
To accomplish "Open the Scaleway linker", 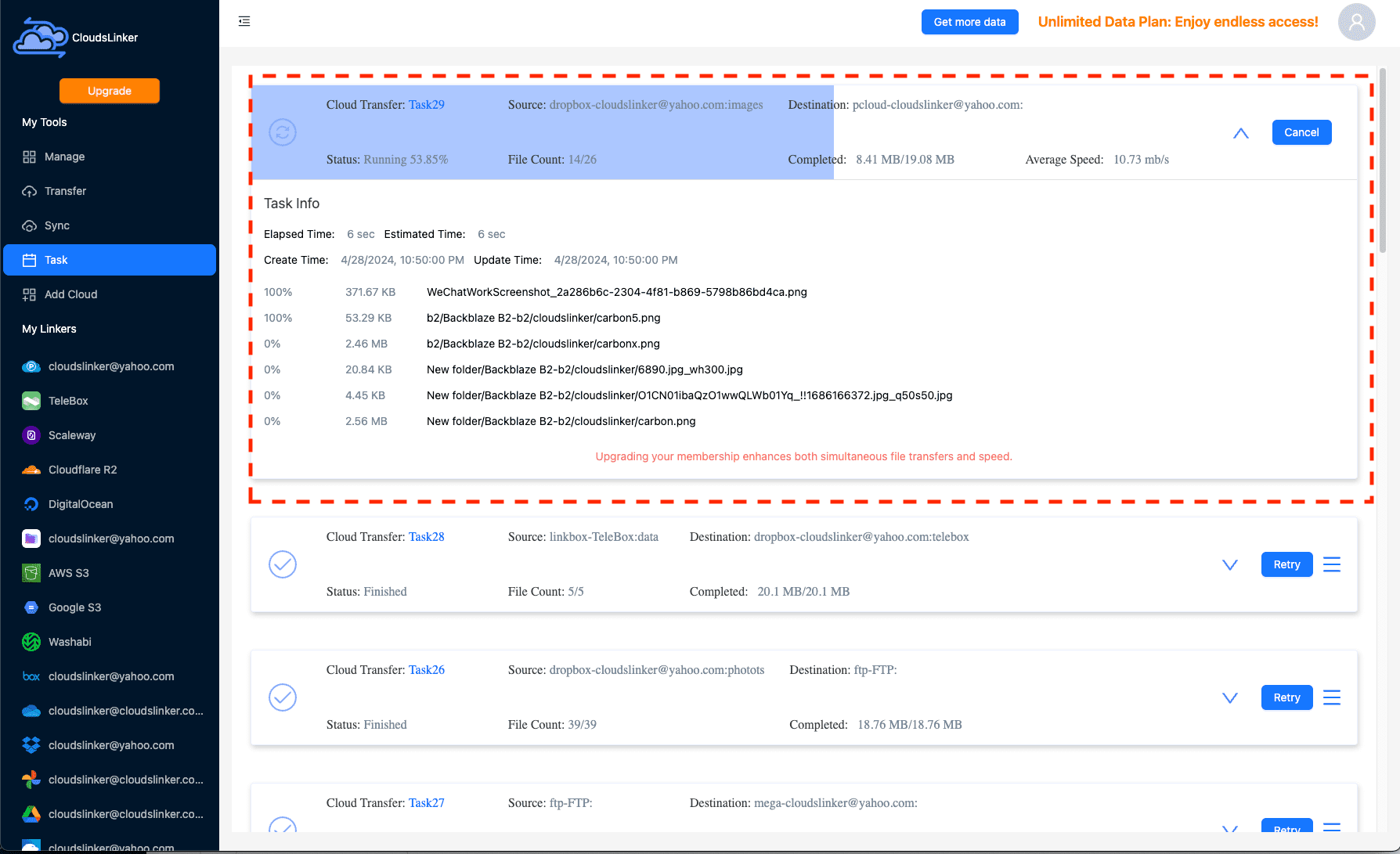I will 110,435.
